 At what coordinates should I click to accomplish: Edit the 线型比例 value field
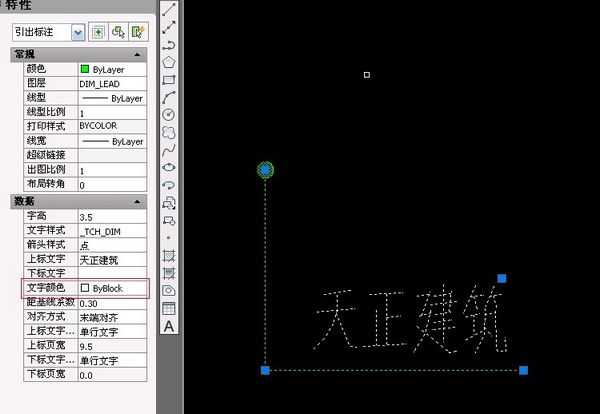tap(112, 112)
